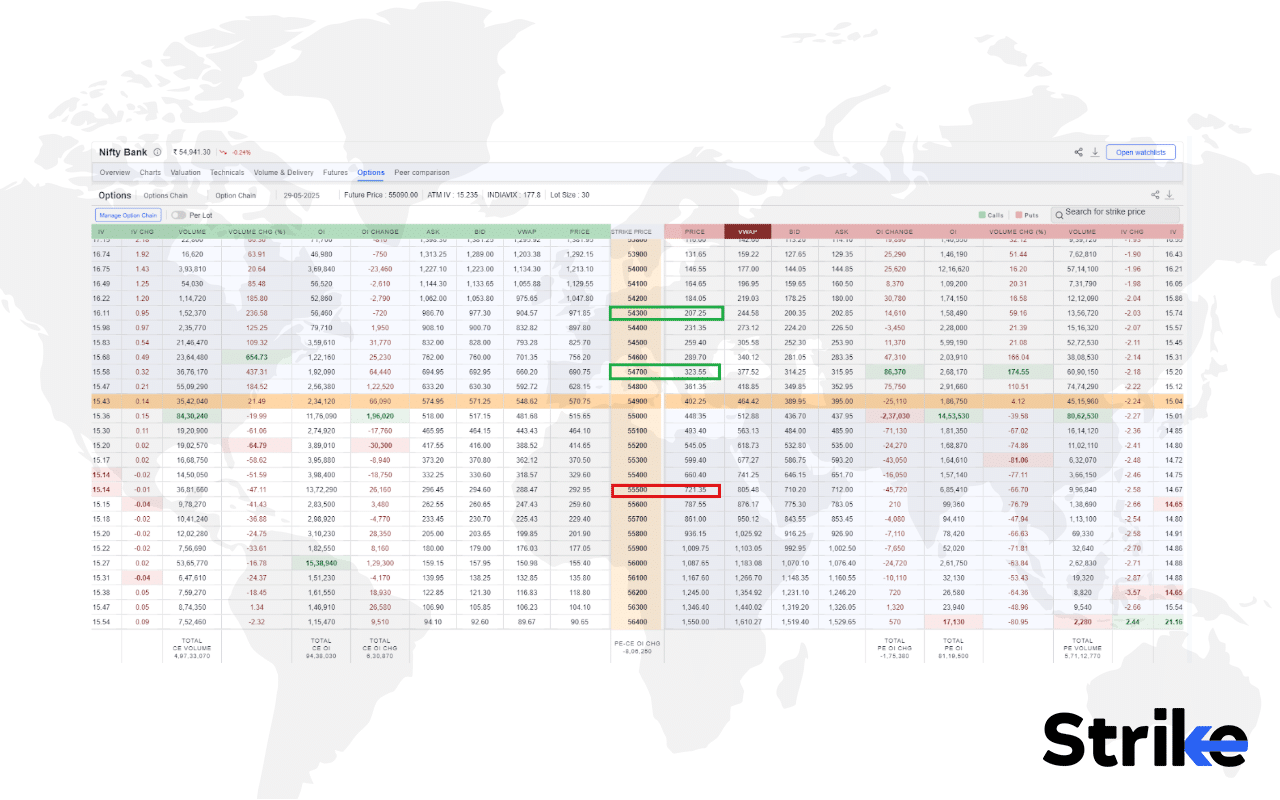Click the download icon beside Open watchlists
1280x800 pixels.
tap(1094, 152)
